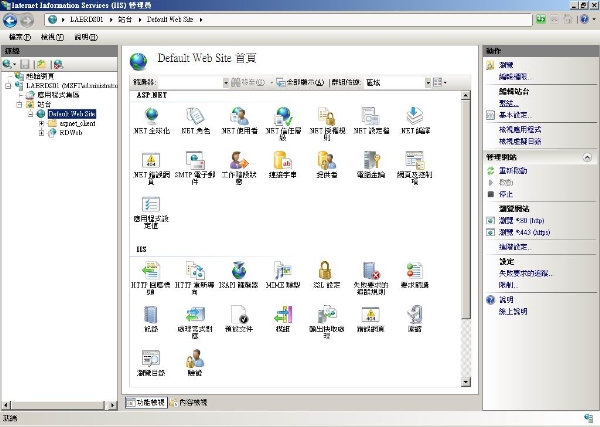The width and height of the screenshot is (600, 427).
Task: Open the 輸出快取處理 (Output Caching) icon
Action: point(327,315)
